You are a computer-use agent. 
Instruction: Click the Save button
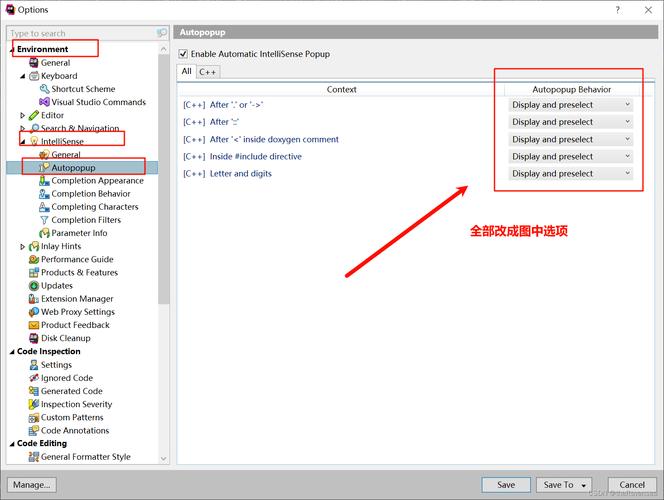click(506, 485)
